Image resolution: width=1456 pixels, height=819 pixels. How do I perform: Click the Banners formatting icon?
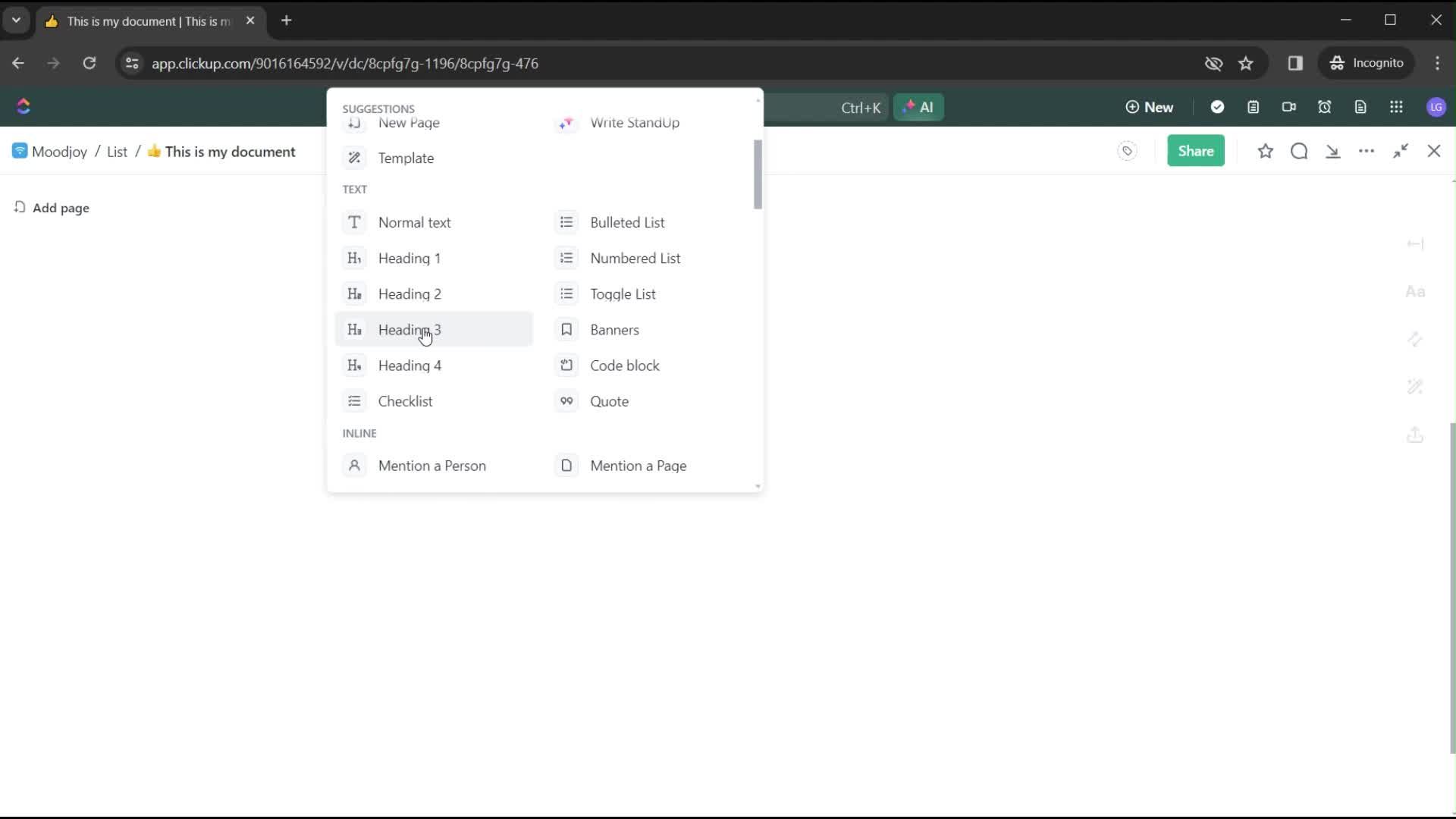(x=567, y=329)
